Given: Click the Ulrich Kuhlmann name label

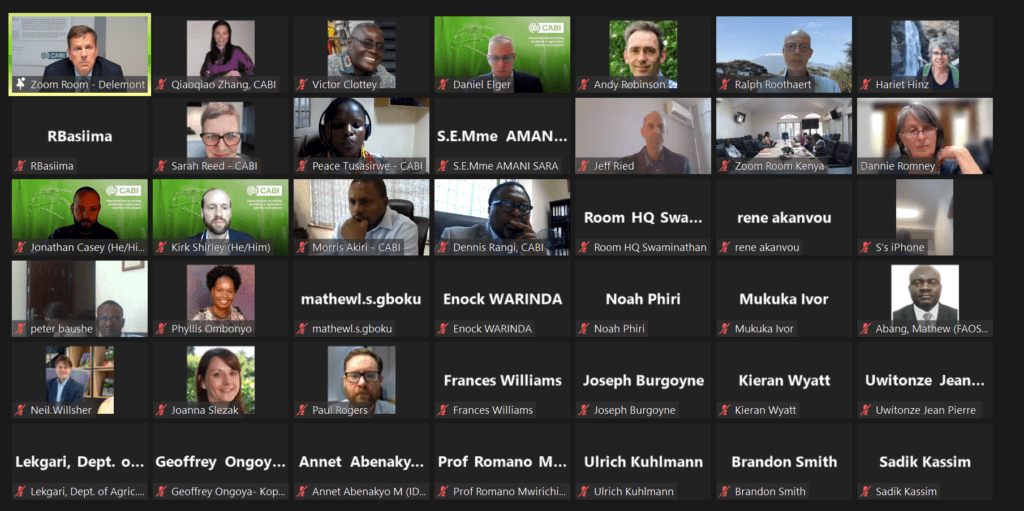Looking at the screenshot, I should pyautogui.click(x=634, y=491).
